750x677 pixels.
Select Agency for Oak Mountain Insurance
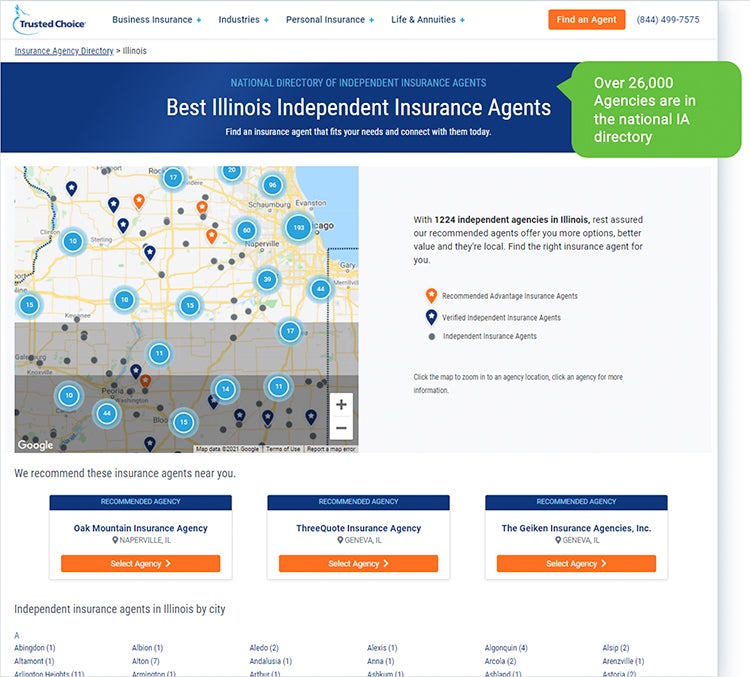pos(141,564)
